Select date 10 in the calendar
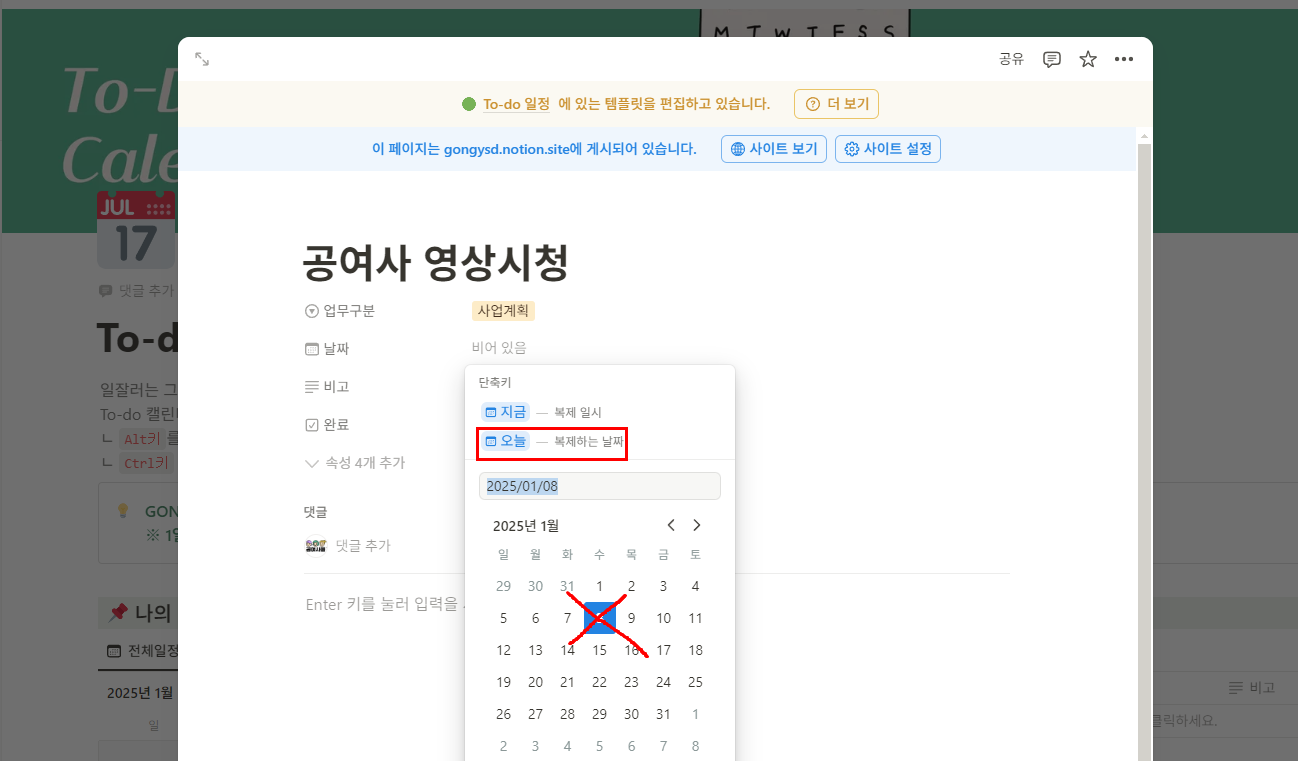The height and width of the screenshot is (761, 1298). coord(663,618)
